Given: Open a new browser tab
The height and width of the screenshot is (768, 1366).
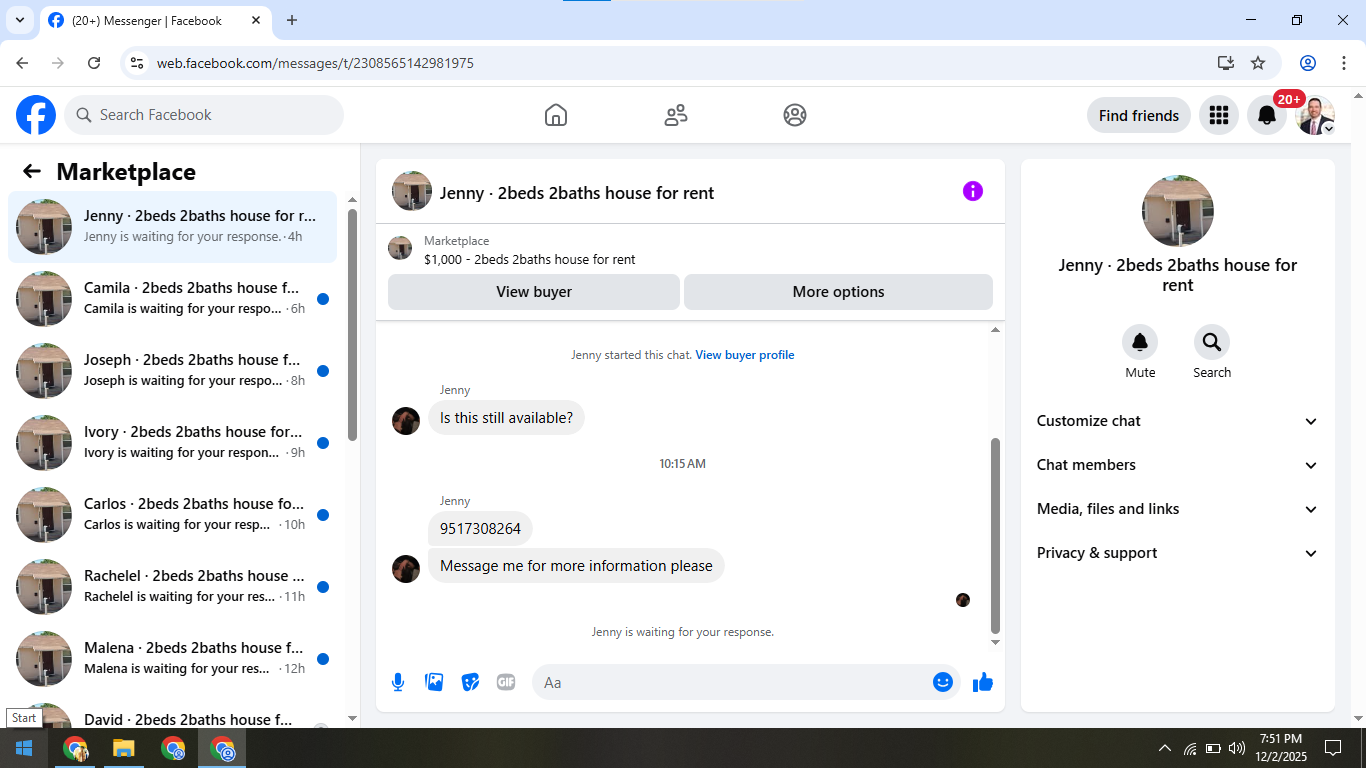Looking at the screenshot, I should 292,20.
